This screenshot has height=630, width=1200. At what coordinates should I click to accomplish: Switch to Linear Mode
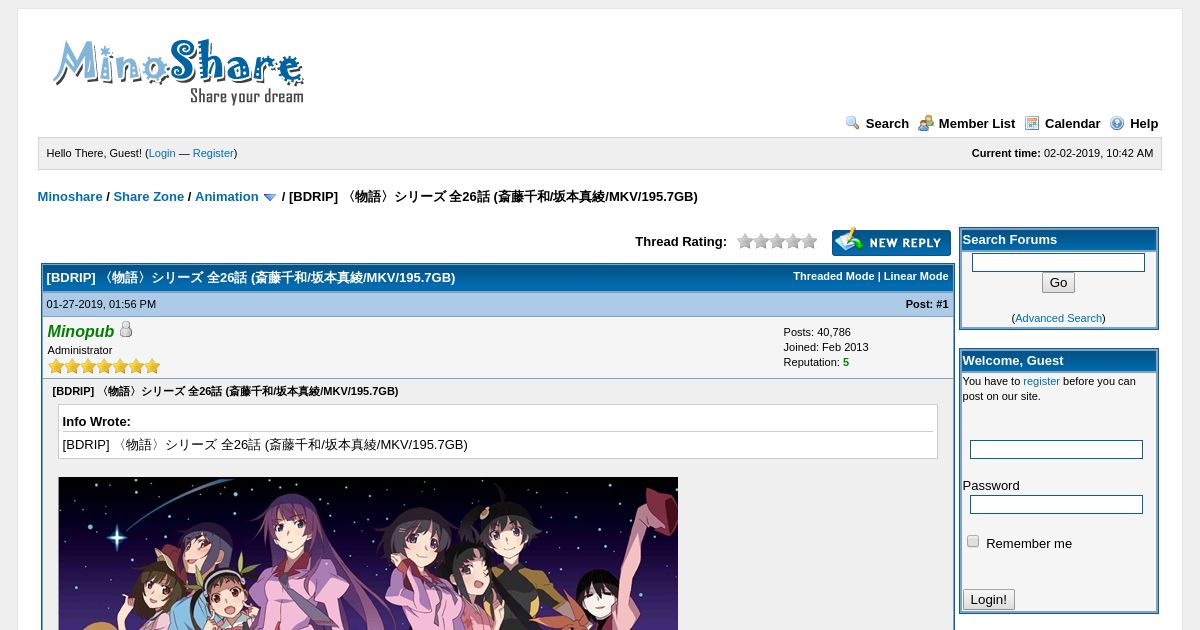click(915, 276)
